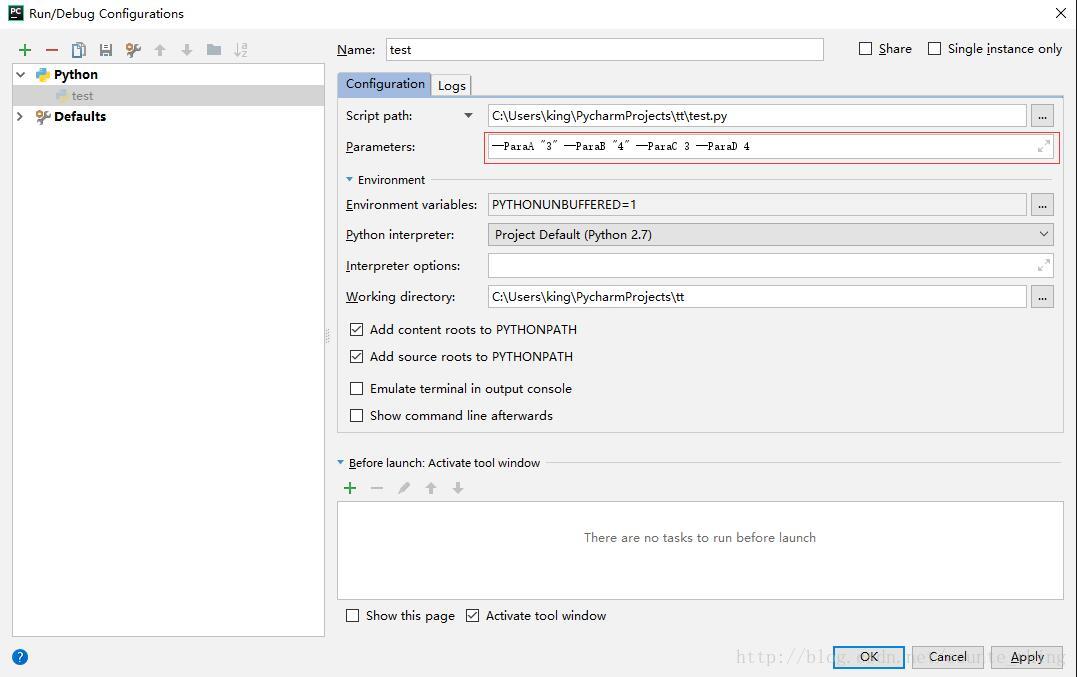The width and height of the screenshot is (1077, 677).
Task: Move before launch task up
Action: coord(431,488)
